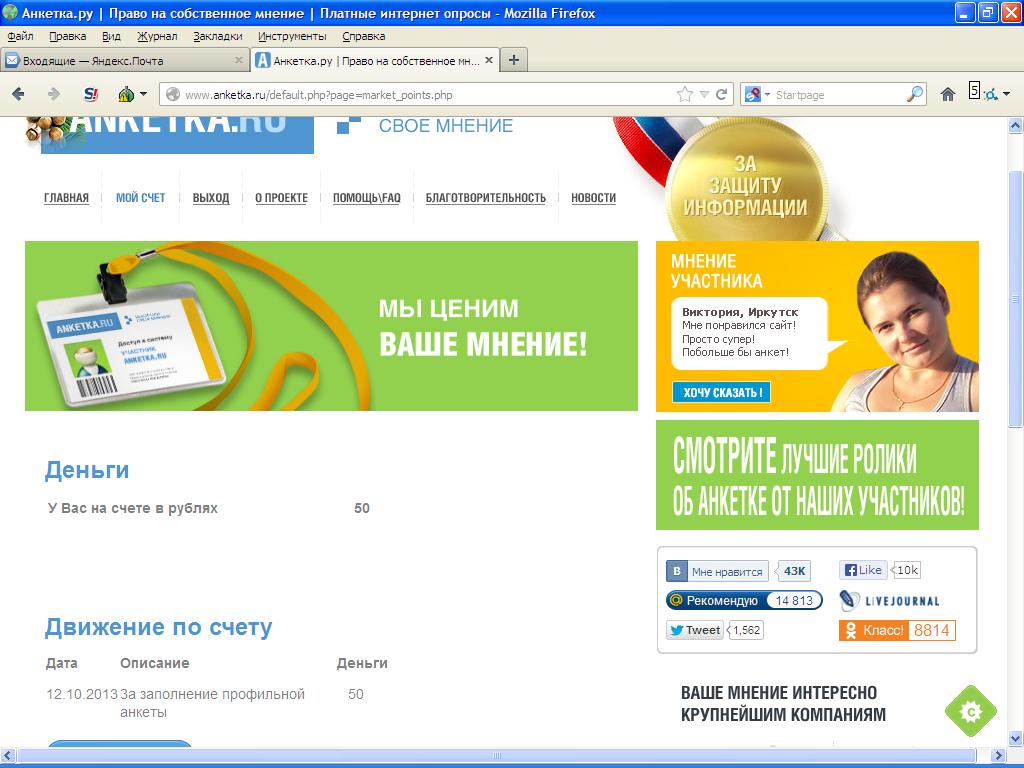This screenshot has height=768, width=1024.
Task: Click the Mail.ru Рекомендую button
Action: pos(744,600)
